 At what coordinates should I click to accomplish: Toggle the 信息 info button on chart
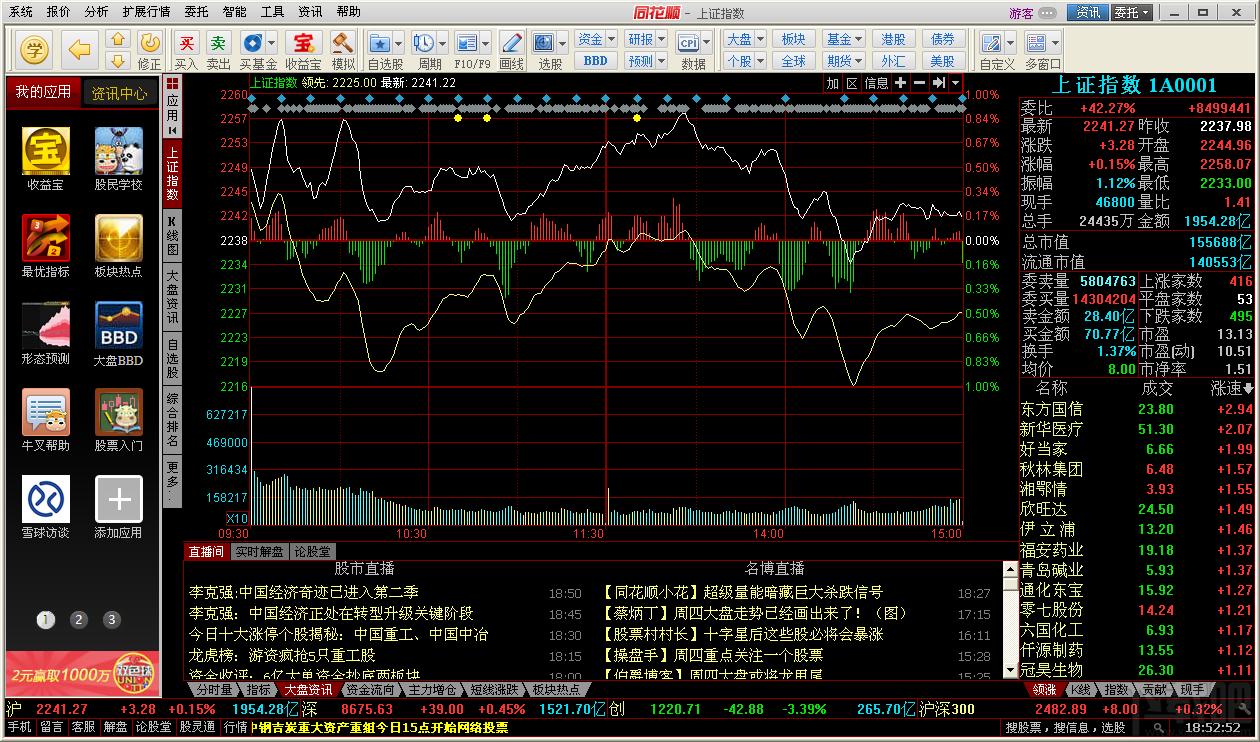tap(876, 83)
